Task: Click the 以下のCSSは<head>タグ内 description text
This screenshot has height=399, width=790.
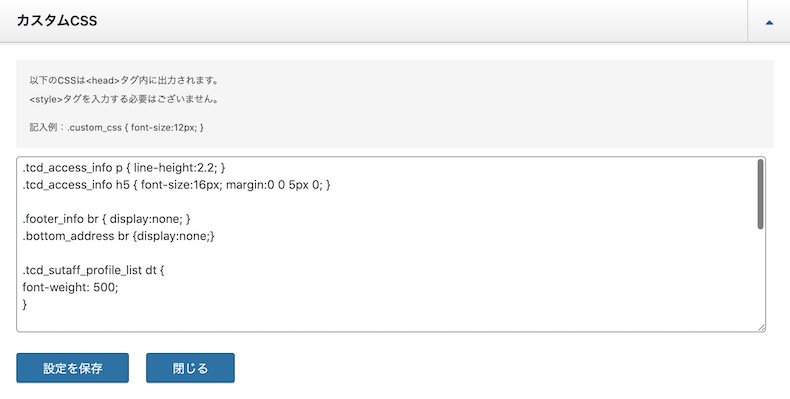Action: [124, 81]
